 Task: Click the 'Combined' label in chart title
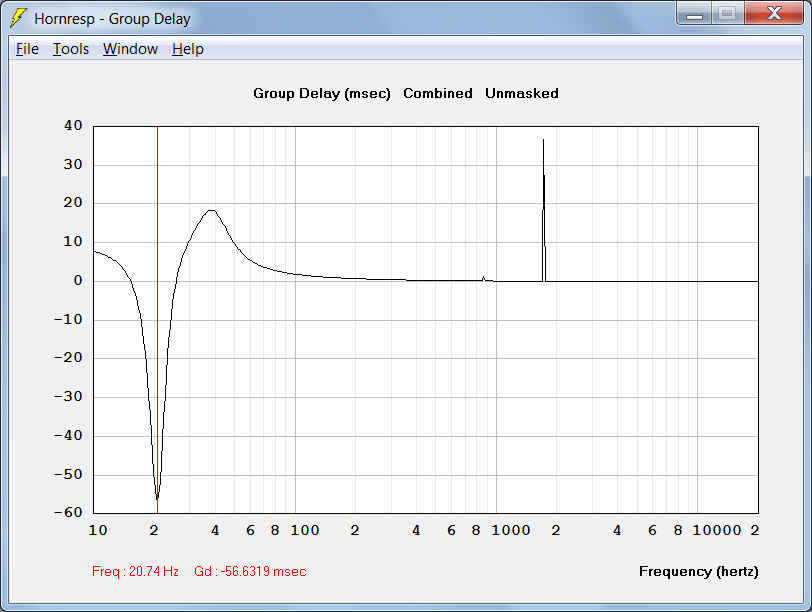point(438,93)
